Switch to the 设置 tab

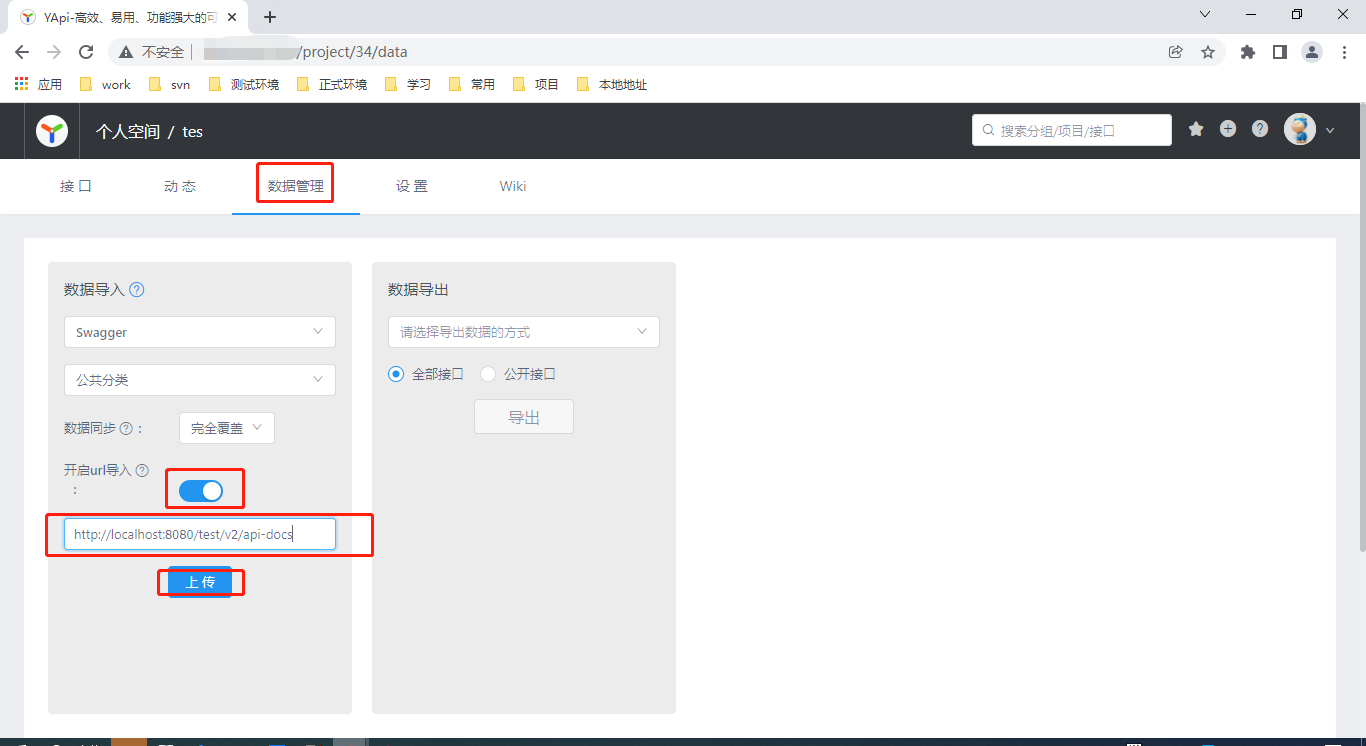click(412, 186)
